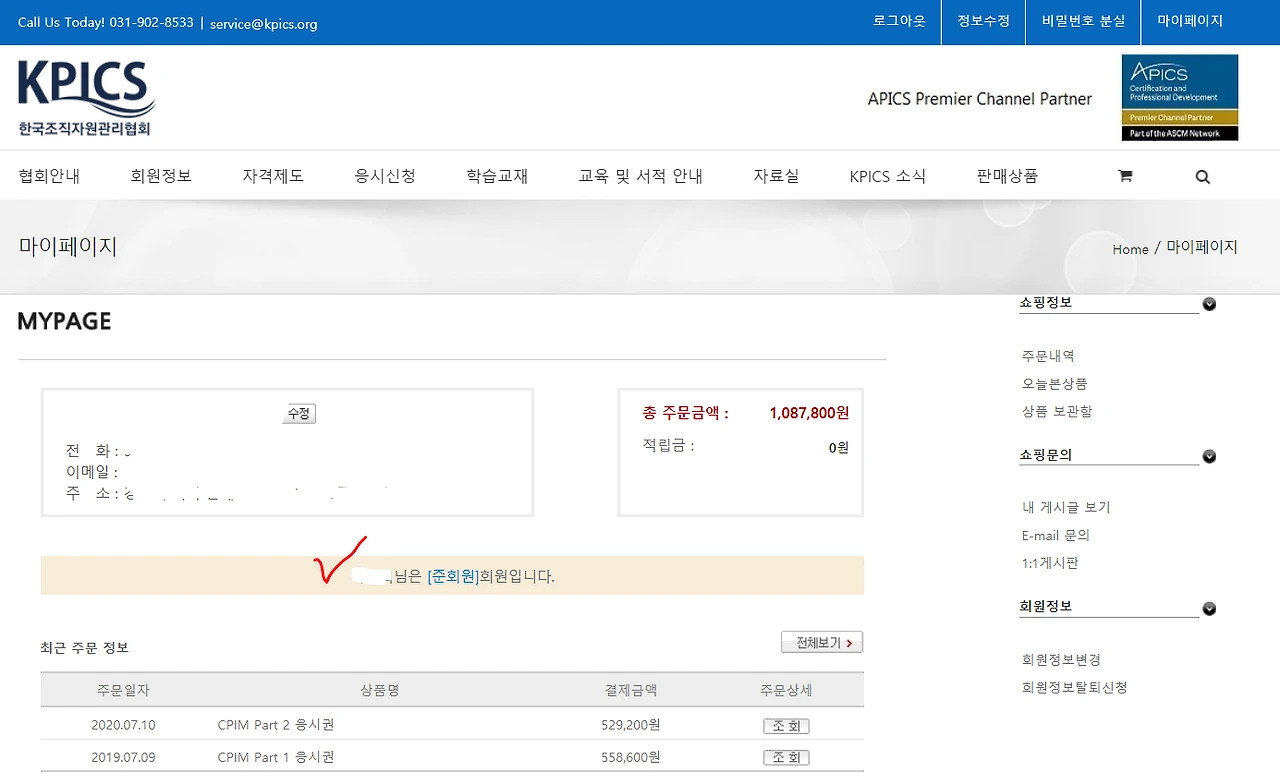
Task: Click the Call Us Today phone number
Action: [151, 22]
